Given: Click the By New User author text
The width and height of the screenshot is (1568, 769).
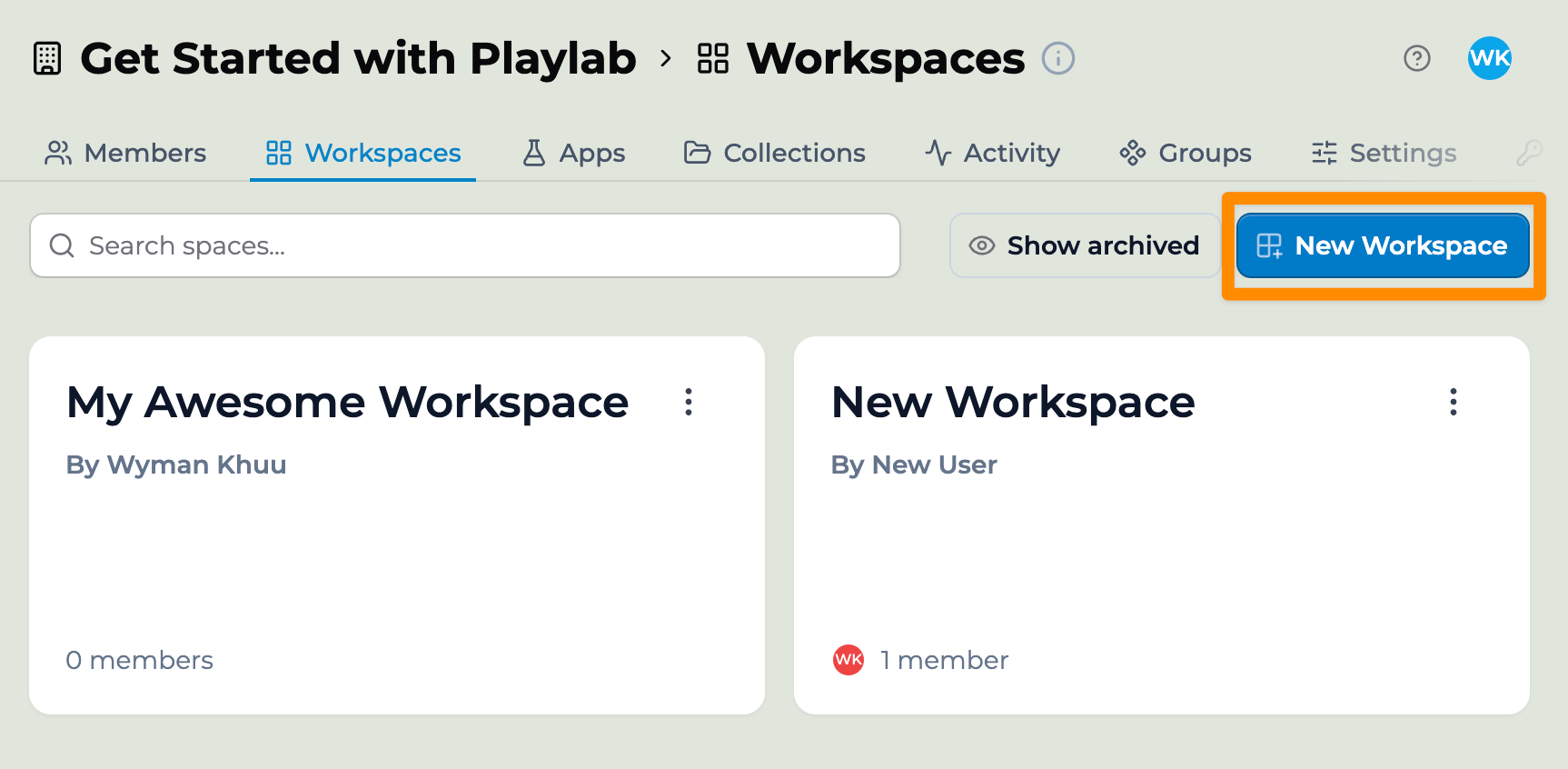Looking at the screenshot, I should point(914,464).
